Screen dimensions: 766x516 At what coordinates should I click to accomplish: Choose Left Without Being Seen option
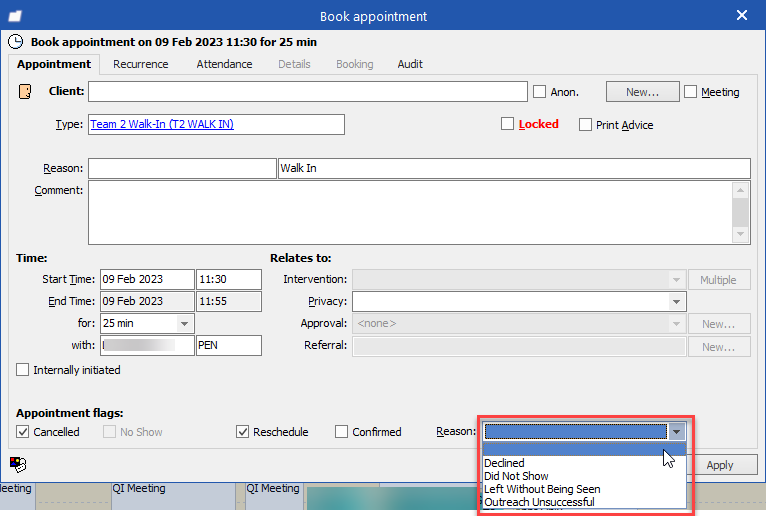542,489
